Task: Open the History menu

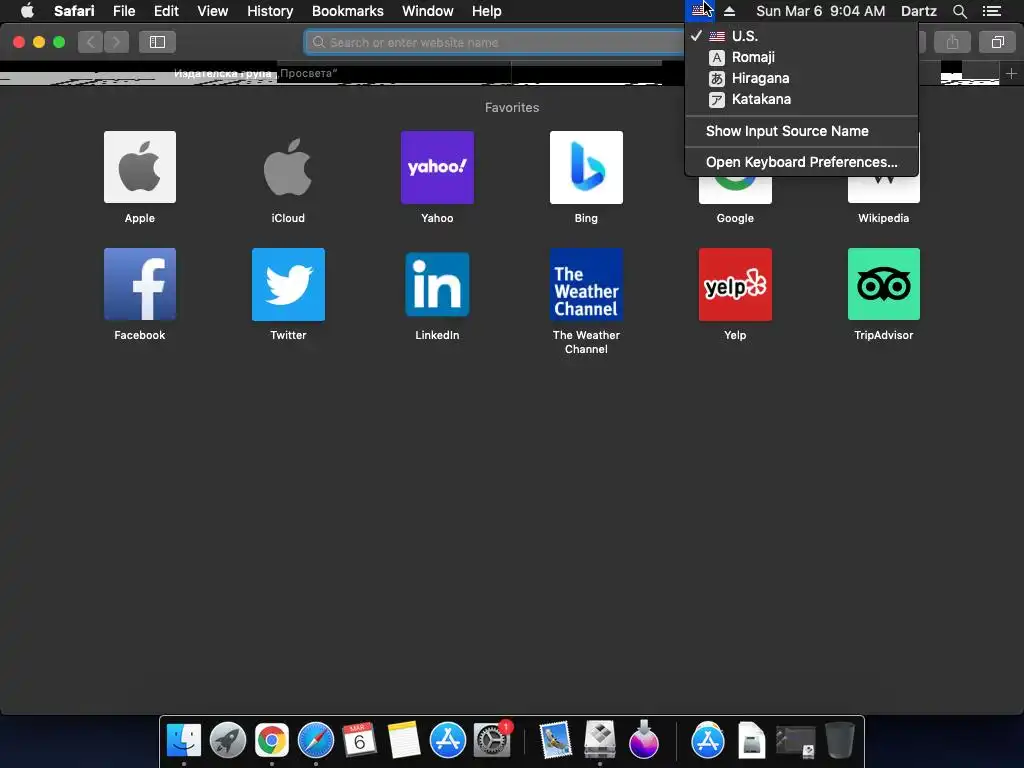Action: tap(270, 11)
